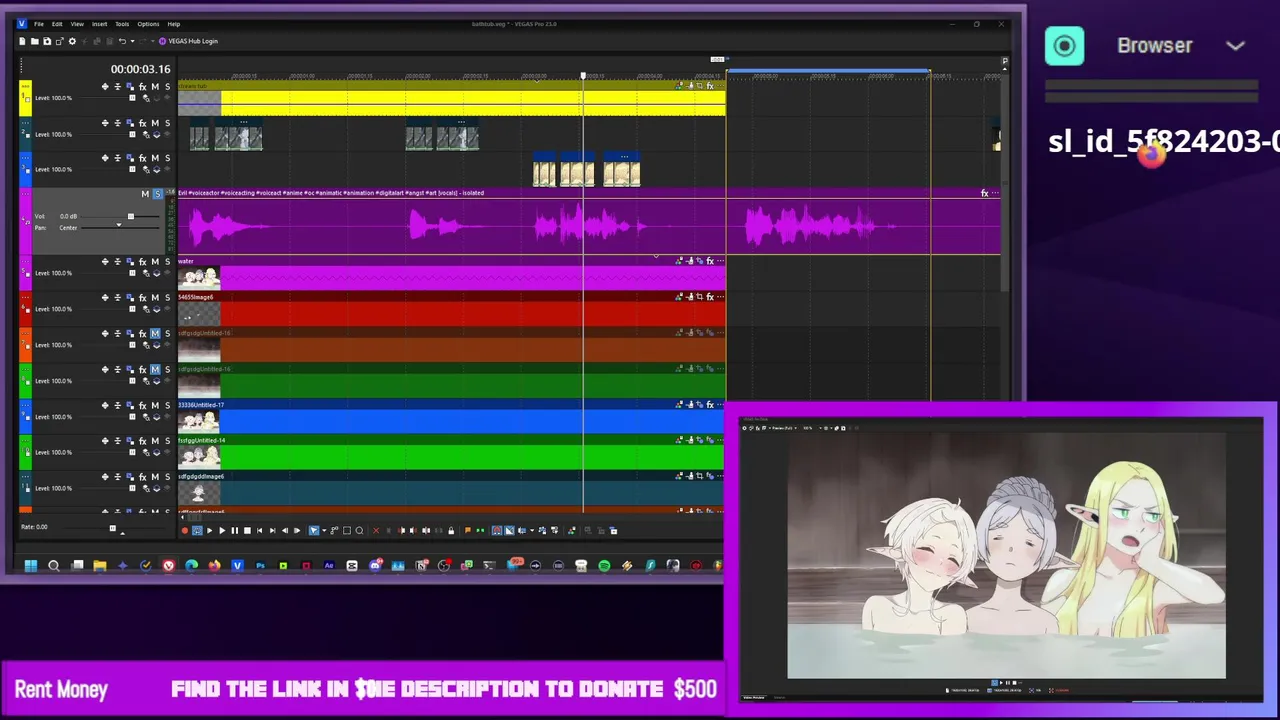
Task: Select the Envelope Edit tool
Action: [334, 530]
